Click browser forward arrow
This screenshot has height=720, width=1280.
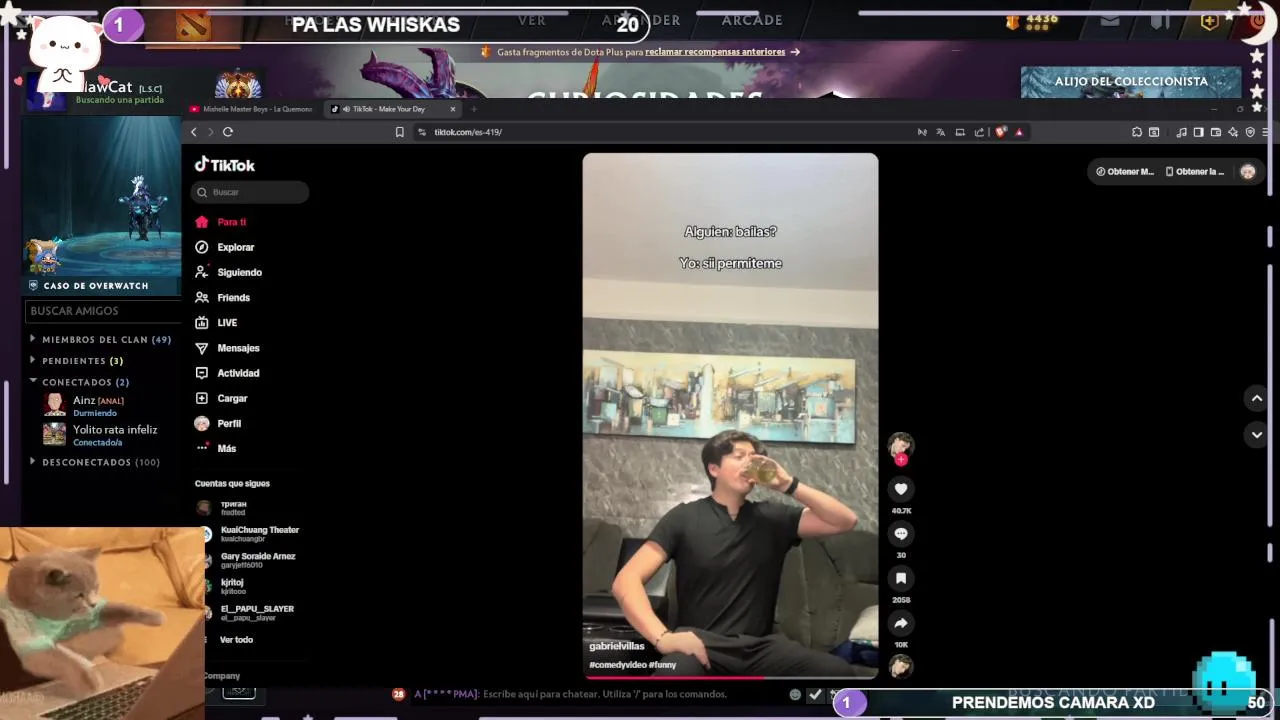coord(211,132)
